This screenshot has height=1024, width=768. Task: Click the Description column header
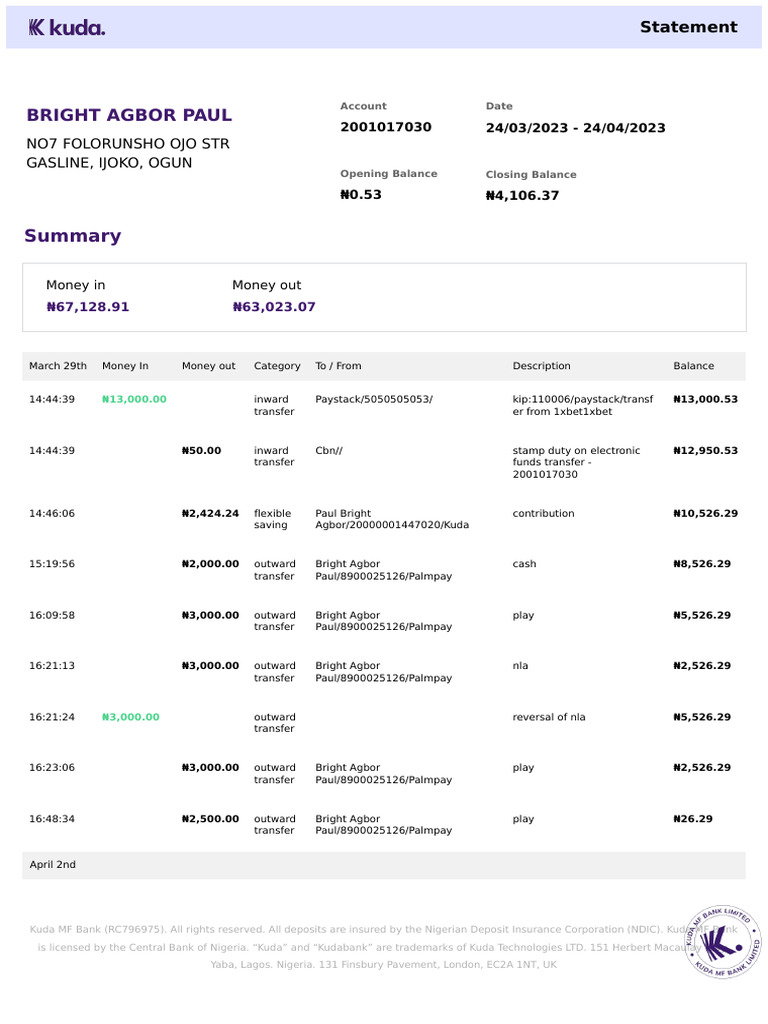[542, 366]
